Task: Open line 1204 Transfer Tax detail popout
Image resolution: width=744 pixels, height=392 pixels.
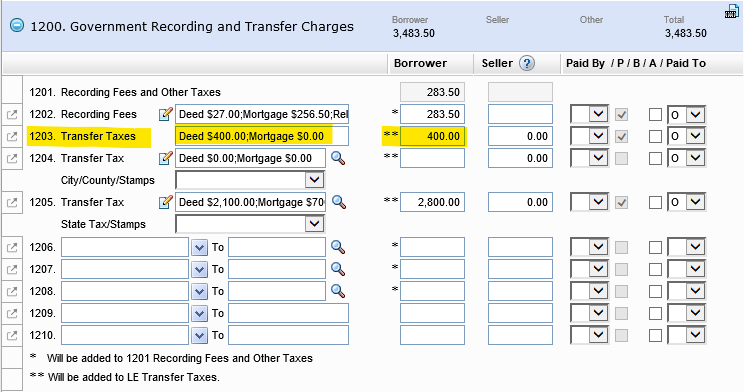Action: tap(12, 159)
